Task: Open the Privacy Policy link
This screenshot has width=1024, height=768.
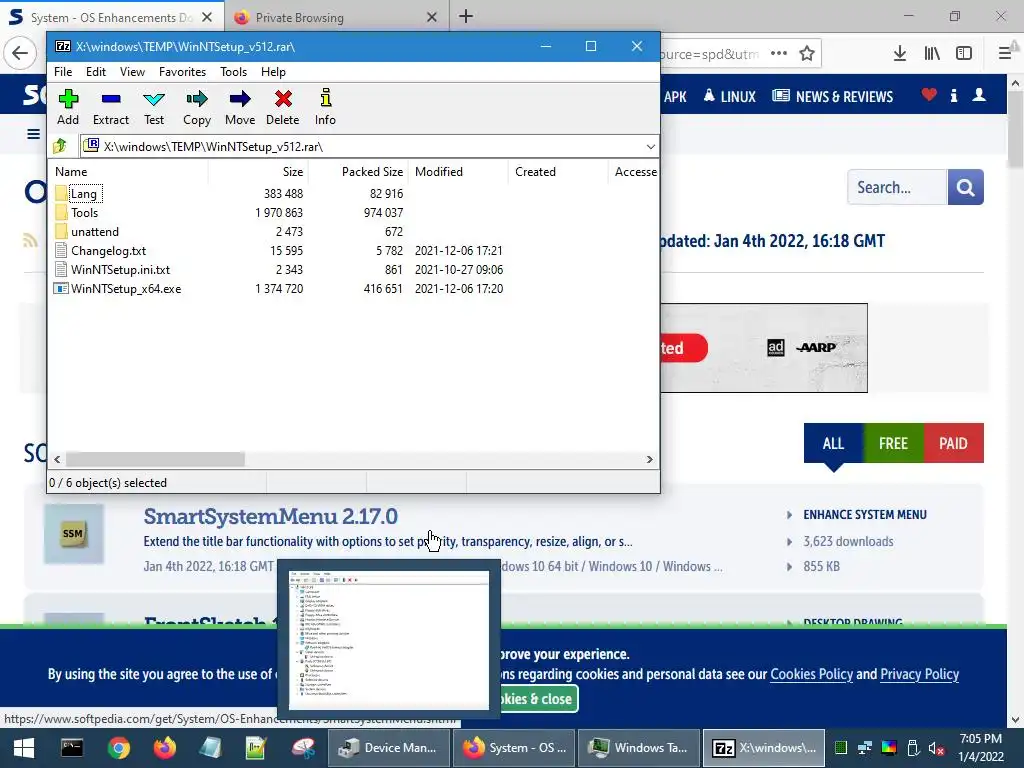Action: point(920,674)
